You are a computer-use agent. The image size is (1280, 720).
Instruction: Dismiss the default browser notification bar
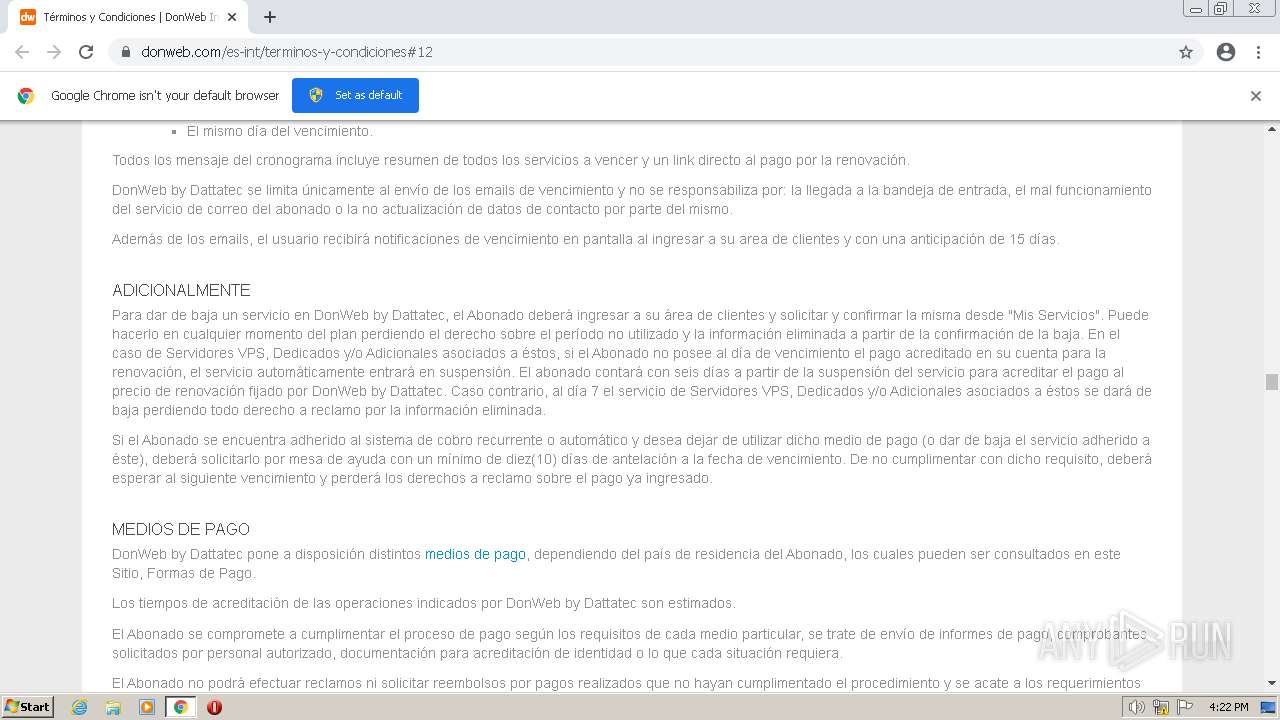pyautogui.click(x=1256, y=96)
